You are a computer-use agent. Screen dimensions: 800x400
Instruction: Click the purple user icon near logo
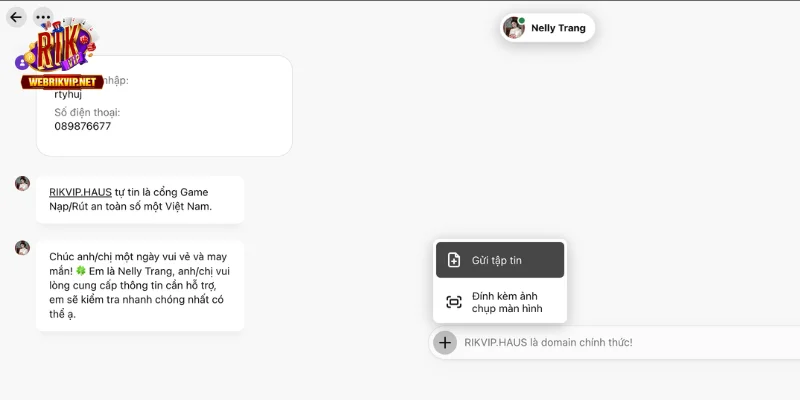[21, 63]
